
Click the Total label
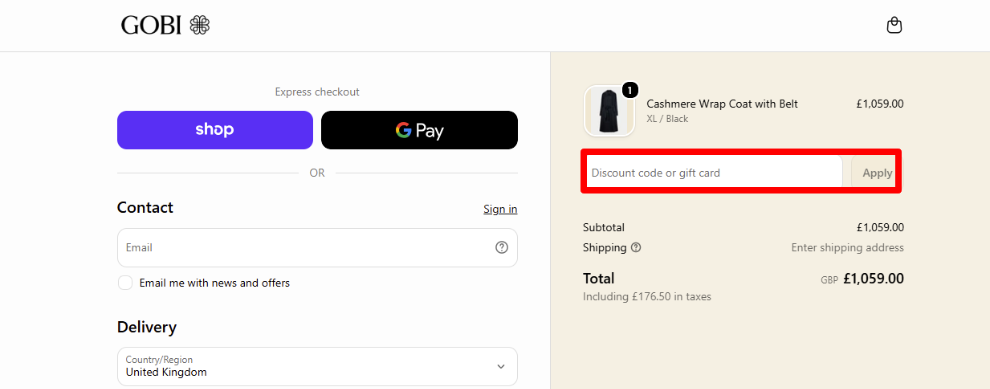(599, 278)
